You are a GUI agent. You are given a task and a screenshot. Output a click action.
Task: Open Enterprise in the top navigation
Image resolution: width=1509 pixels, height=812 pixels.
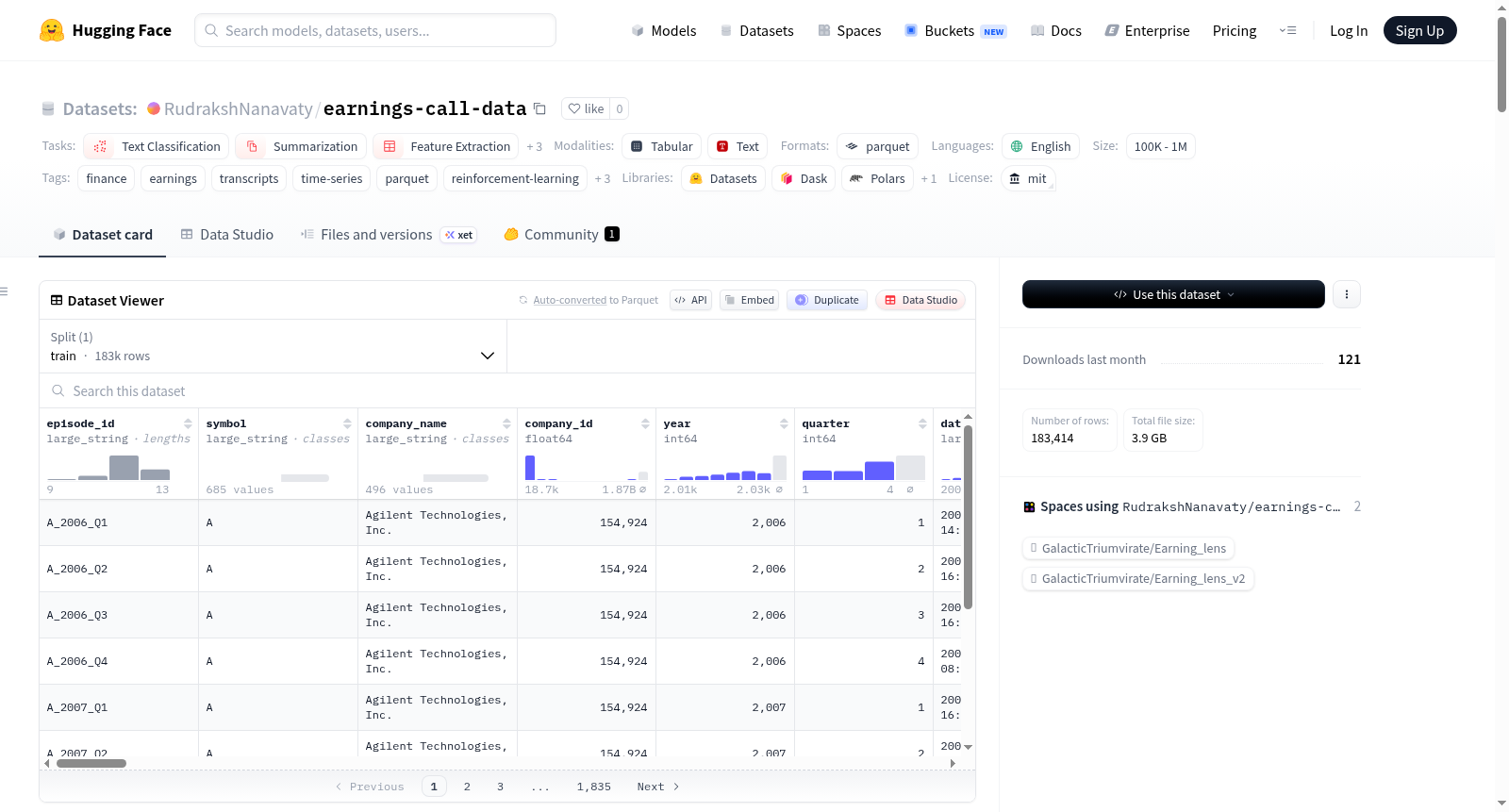[x=1147, y=30]
